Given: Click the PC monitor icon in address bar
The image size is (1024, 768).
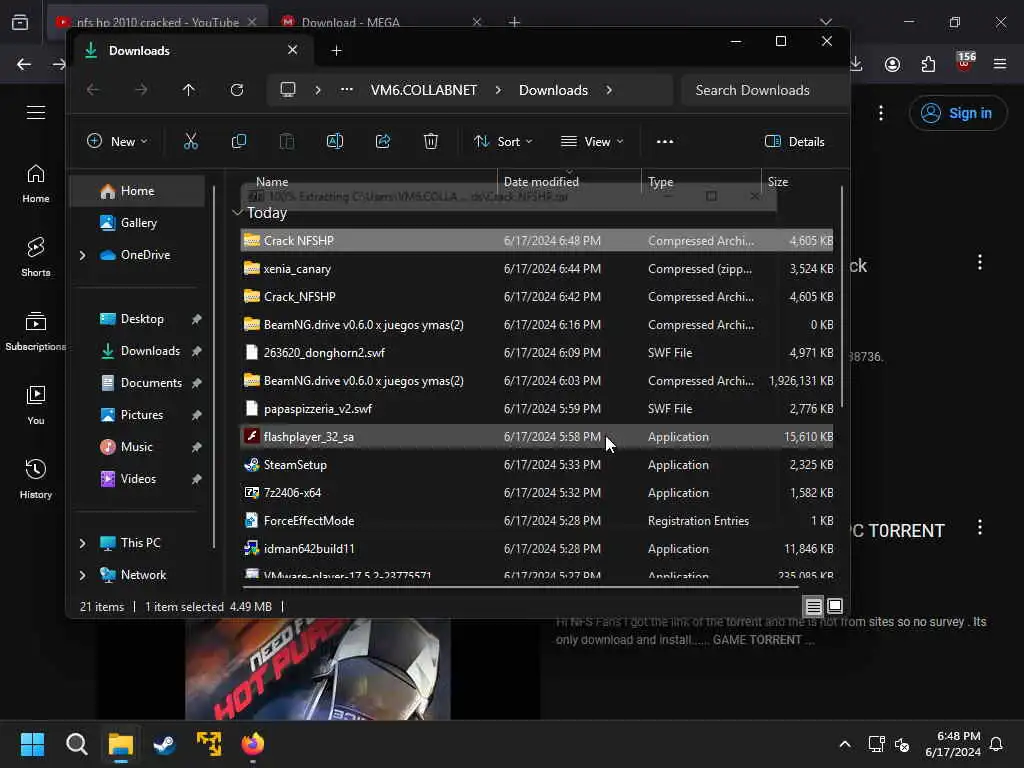Looking at the screenshot, I should 288,90.
